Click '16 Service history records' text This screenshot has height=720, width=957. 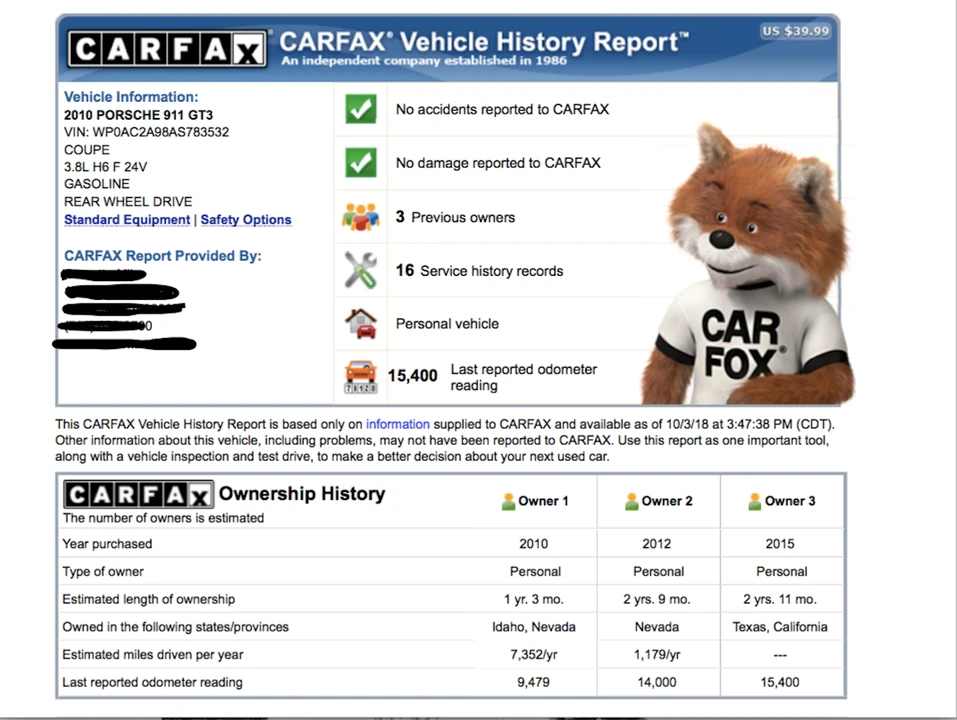point(479,271)
